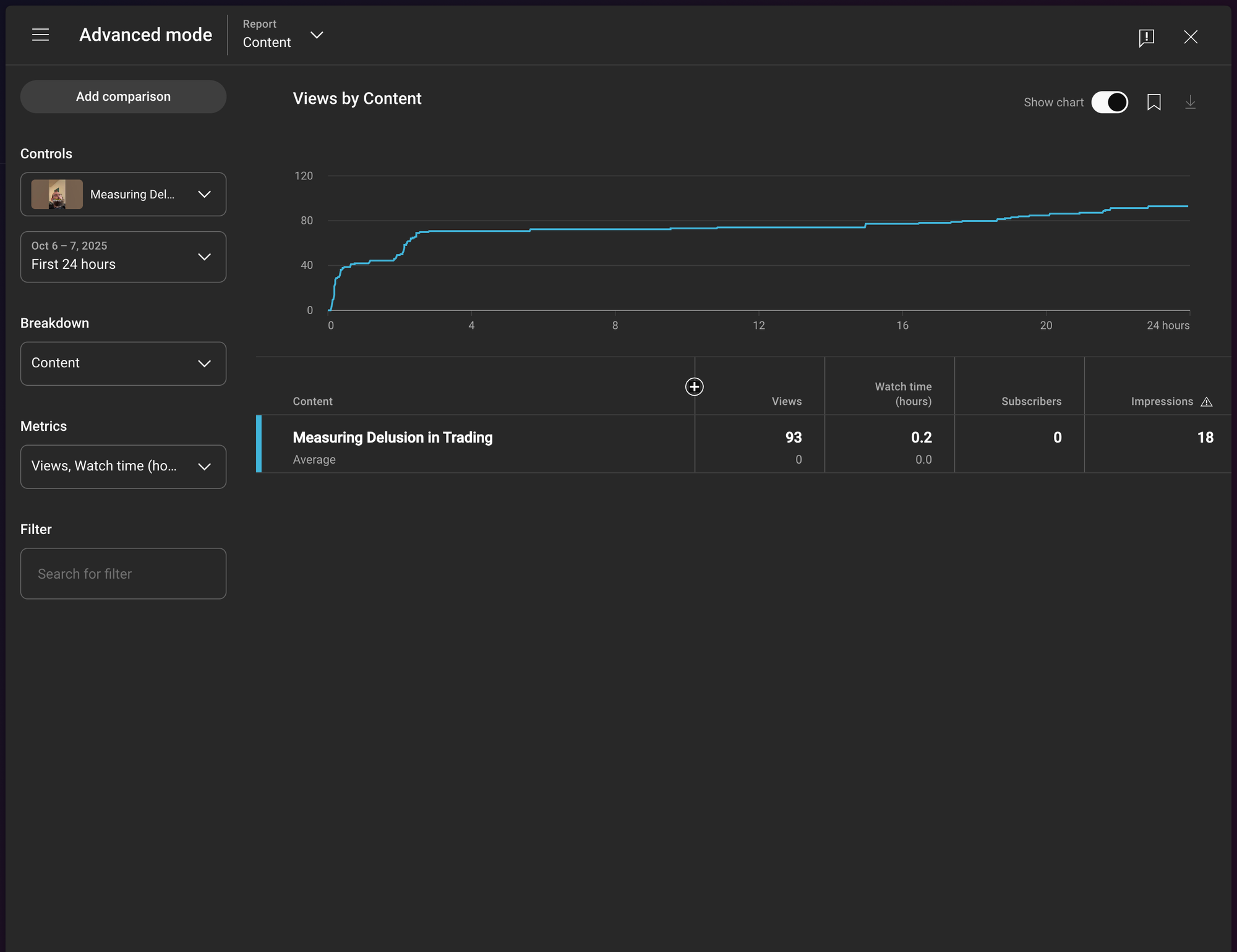Save report with bookmark icon
Screen dimensions: 1237x952
1154,102
